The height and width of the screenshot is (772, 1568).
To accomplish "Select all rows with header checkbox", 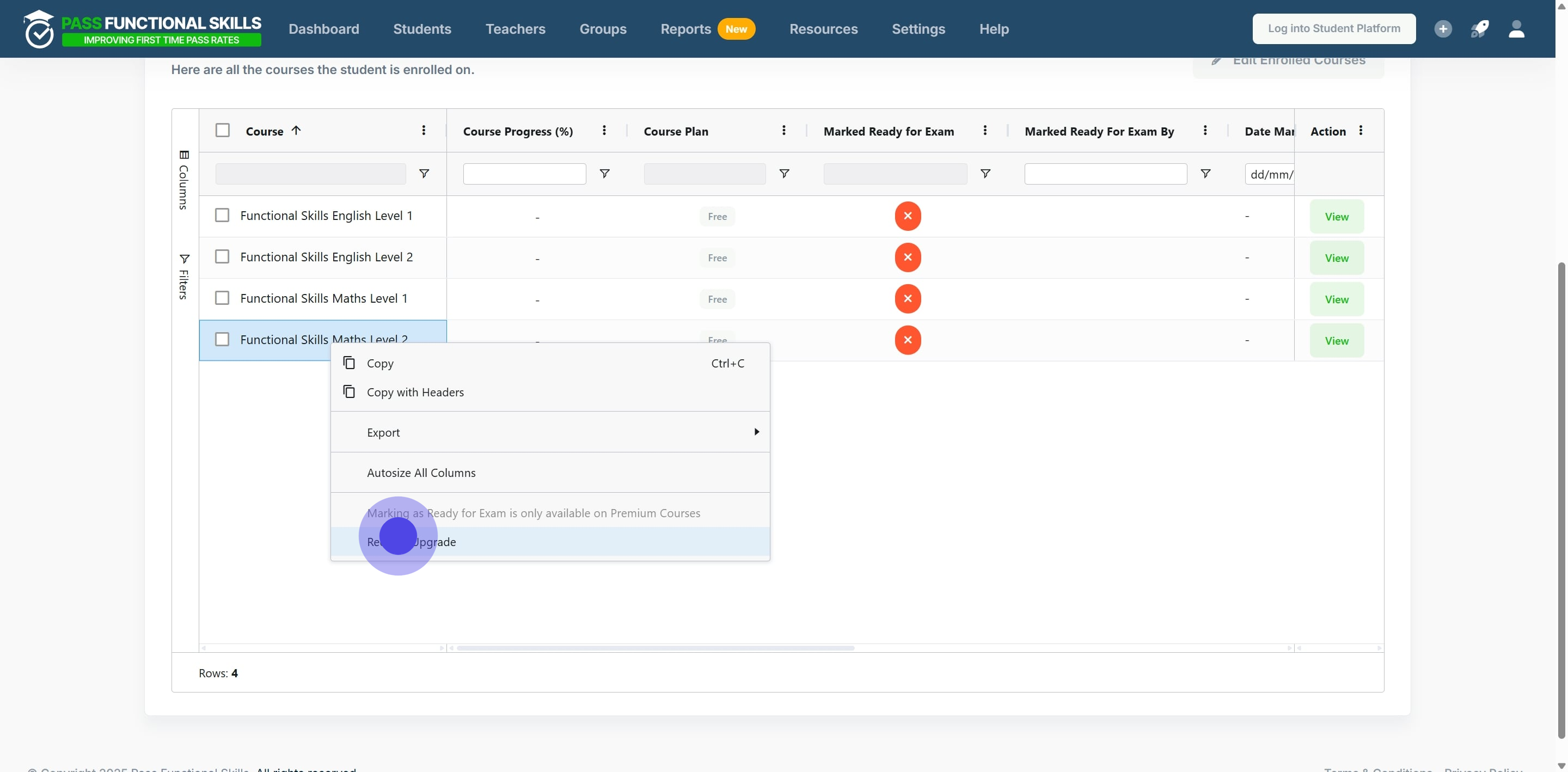I will 223,130.
